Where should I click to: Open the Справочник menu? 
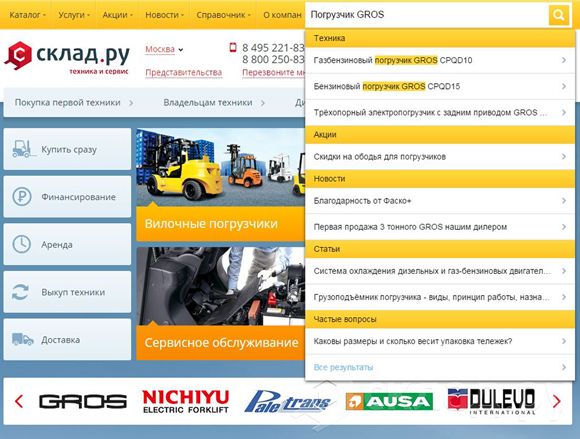pos(223,15)
